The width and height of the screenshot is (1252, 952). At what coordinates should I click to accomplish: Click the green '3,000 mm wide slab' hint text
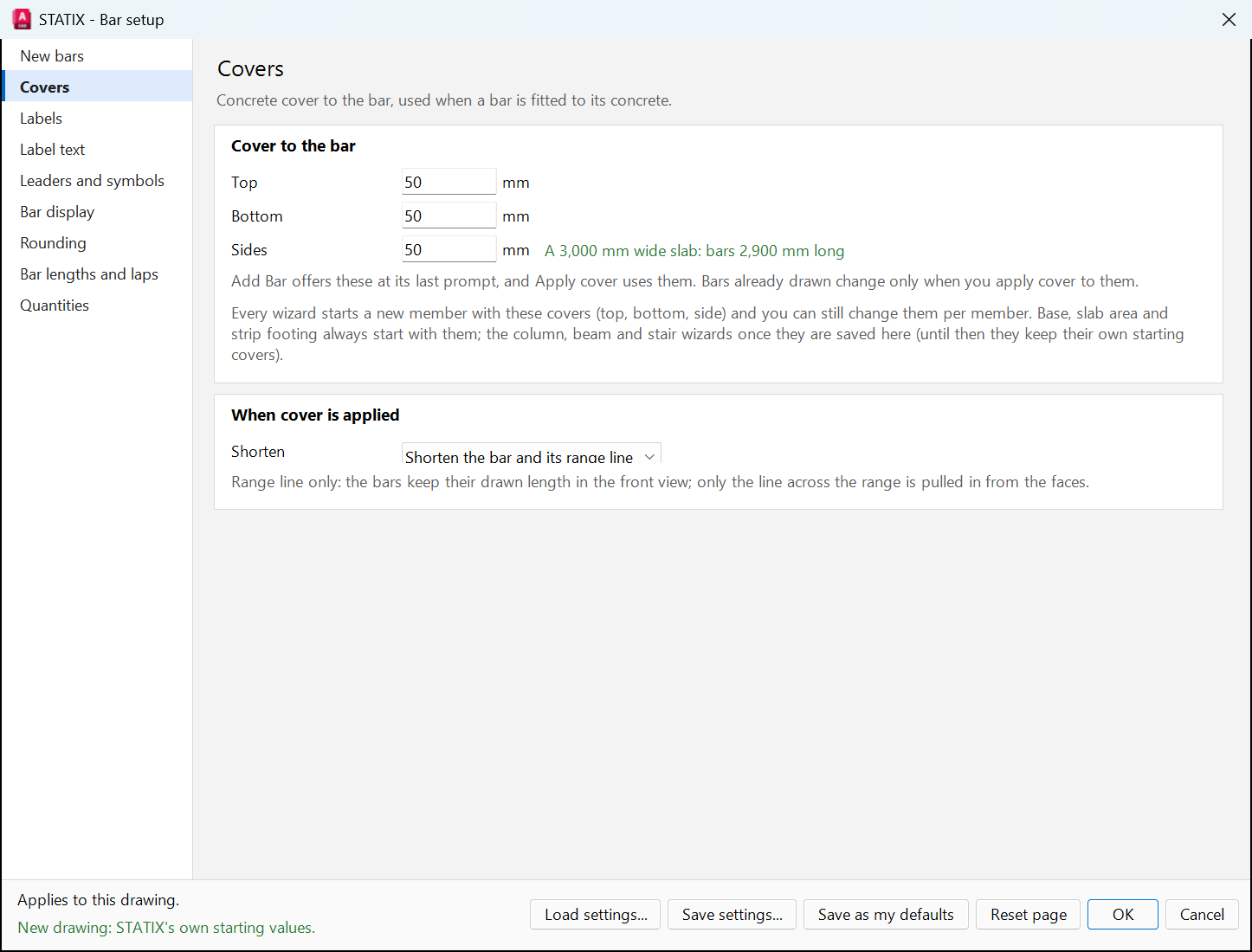[x=694, y=251]
